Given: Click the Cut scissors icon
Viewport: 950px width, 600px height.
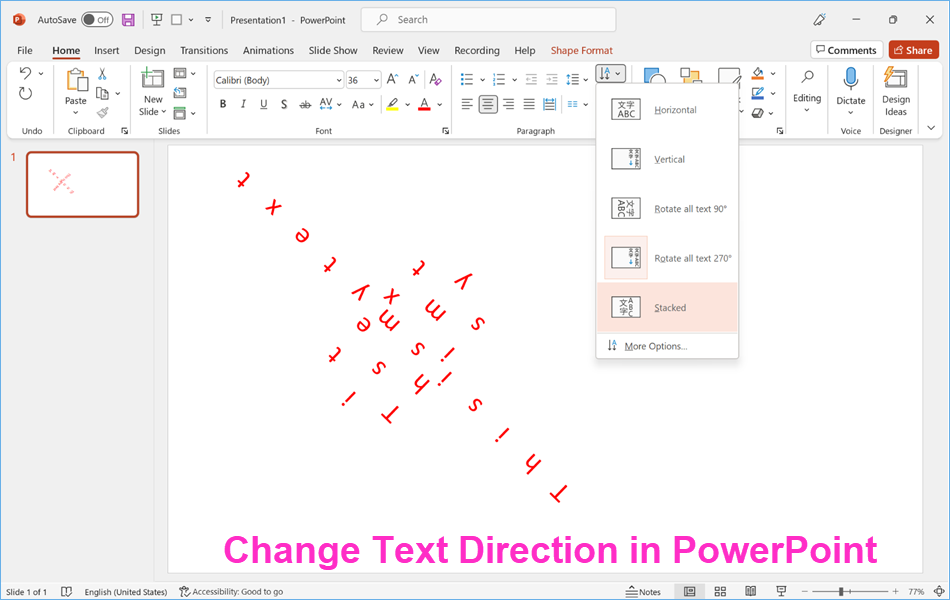Looking at the screenshot, I should (x=102, y=74).
